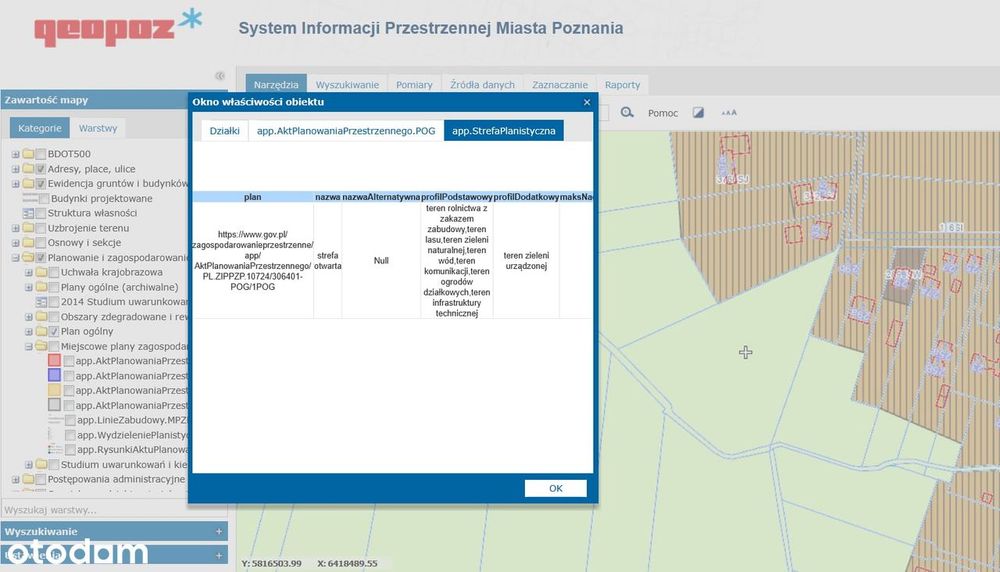Expand the Uzbrojenie terenu node
Image resolution: width=1000 pixels, height=572 pixels.
[15, 228]
